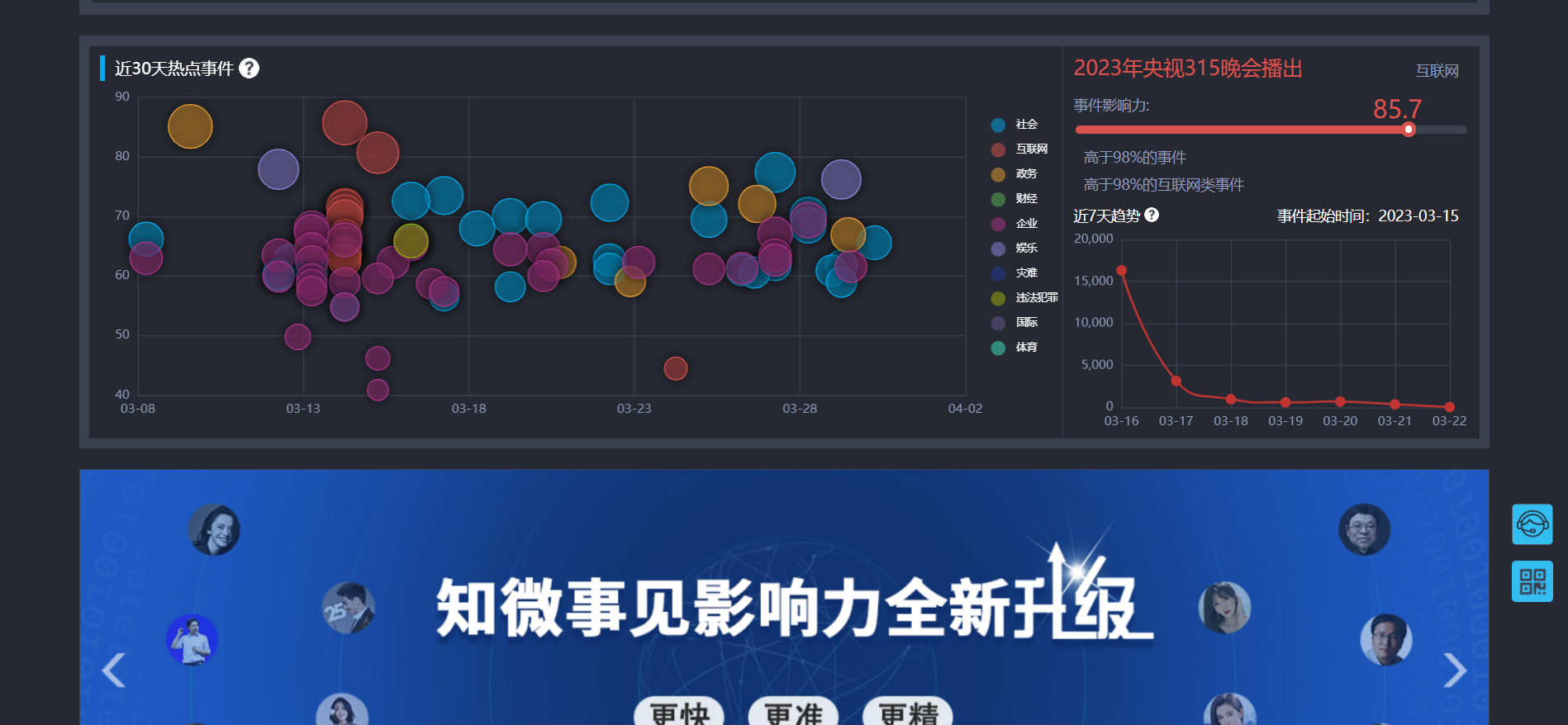Click trend line point for 03-16
1568x725 pixels.
[x=1121, y=270]
